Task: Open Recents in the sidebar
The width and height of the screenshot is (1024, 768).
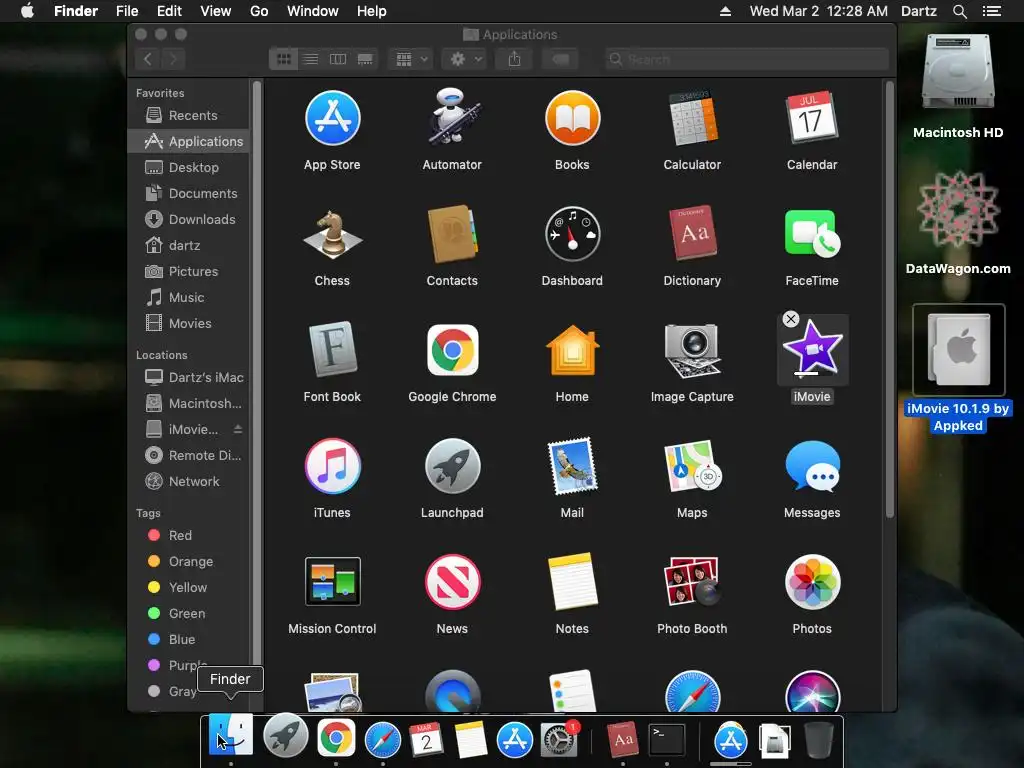Action: click(x=188, y=115)
